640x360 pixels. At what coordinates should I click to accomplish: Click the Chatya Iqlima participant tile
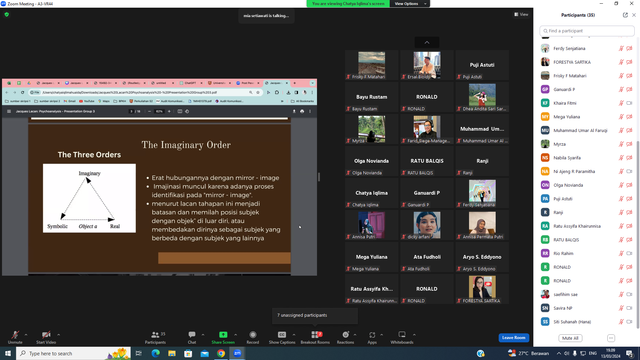pos(371,193)
